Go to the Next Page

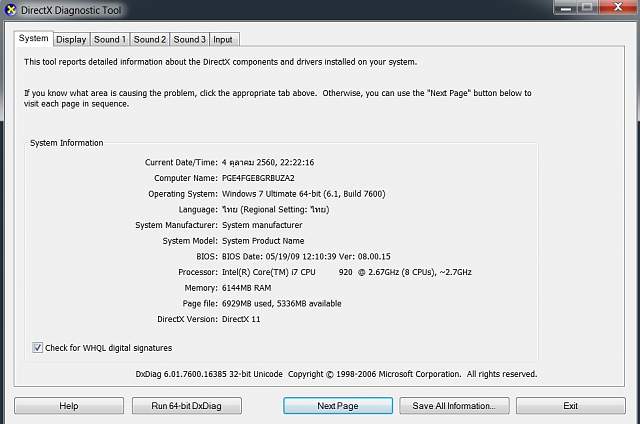338,406
